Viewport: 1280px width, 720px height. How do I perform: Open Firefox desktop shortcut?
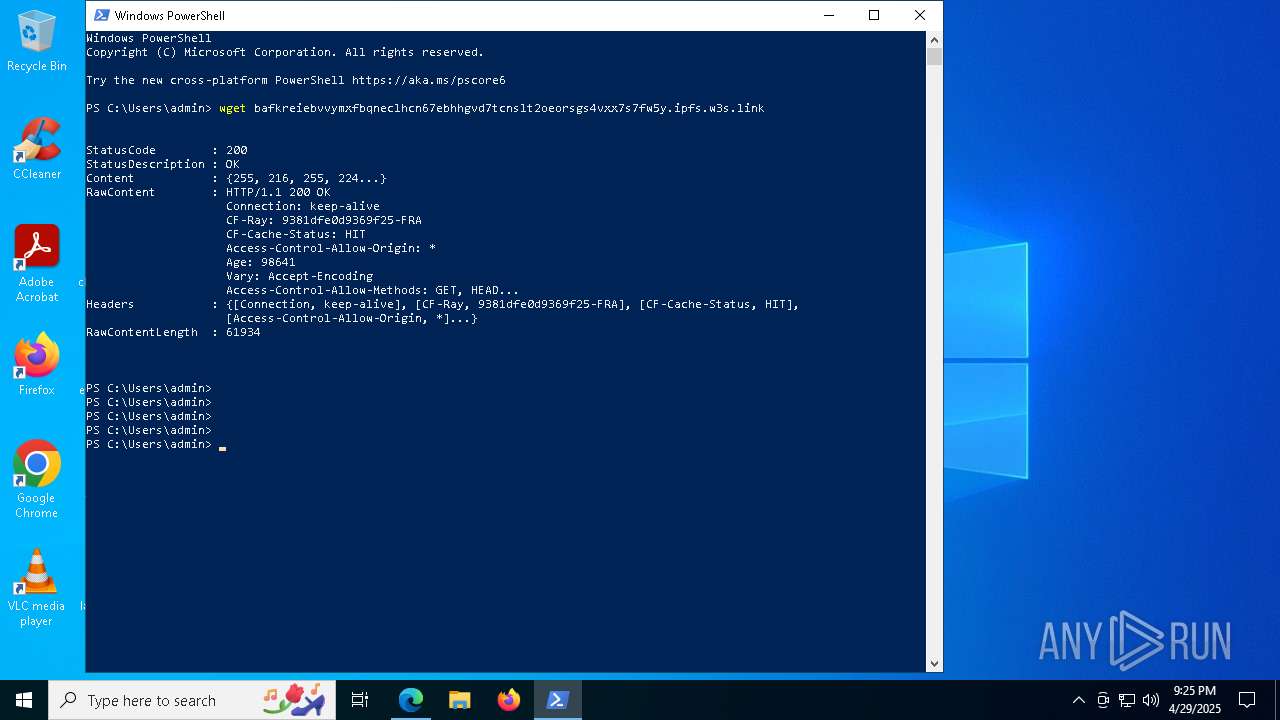point(37,365)
